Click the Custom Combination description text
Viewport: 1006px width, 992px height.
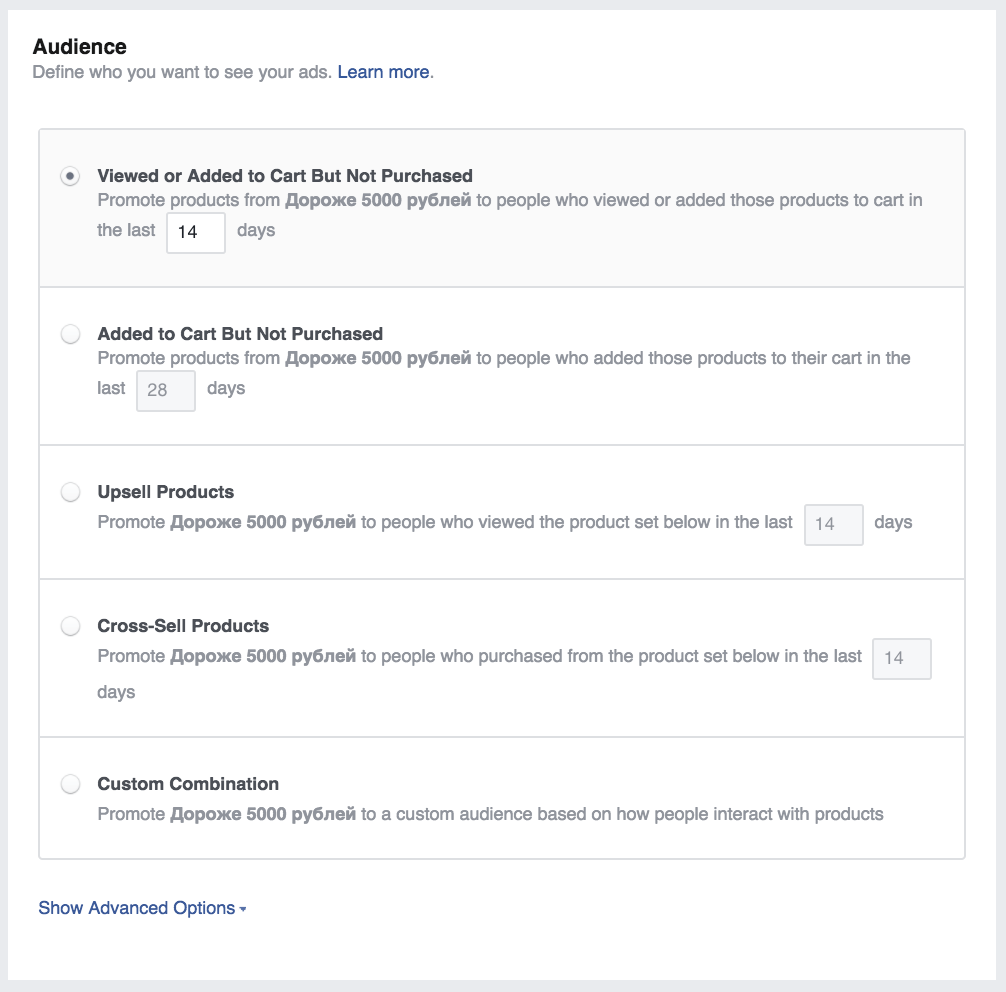coord(490,814)
